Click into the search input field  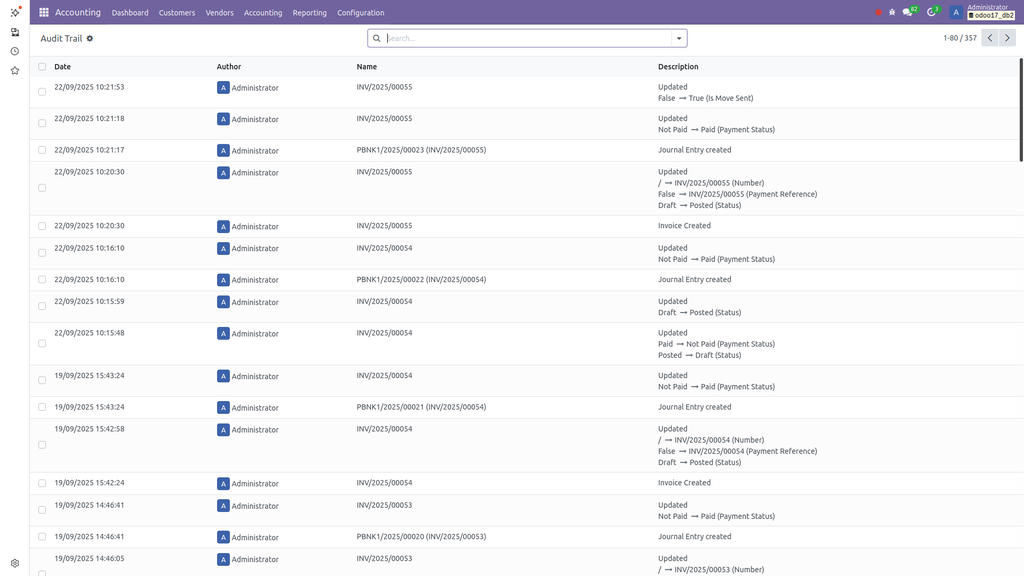[525, 38]
